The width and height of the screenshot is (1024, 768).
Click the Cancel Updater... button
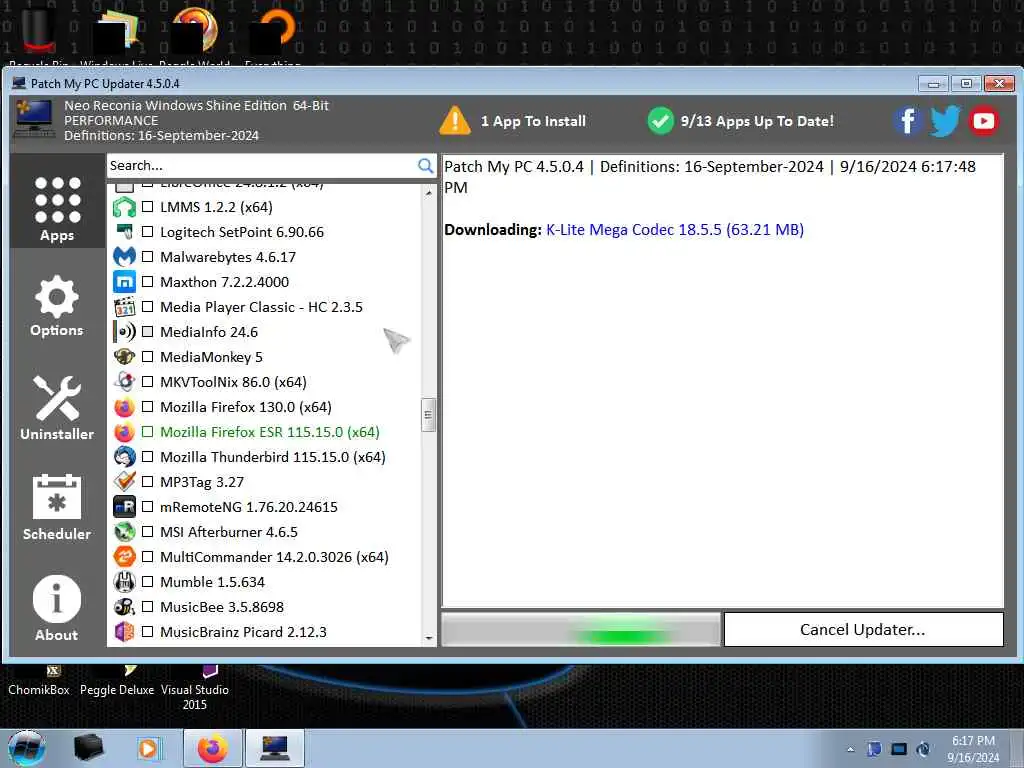coord(863,630)
